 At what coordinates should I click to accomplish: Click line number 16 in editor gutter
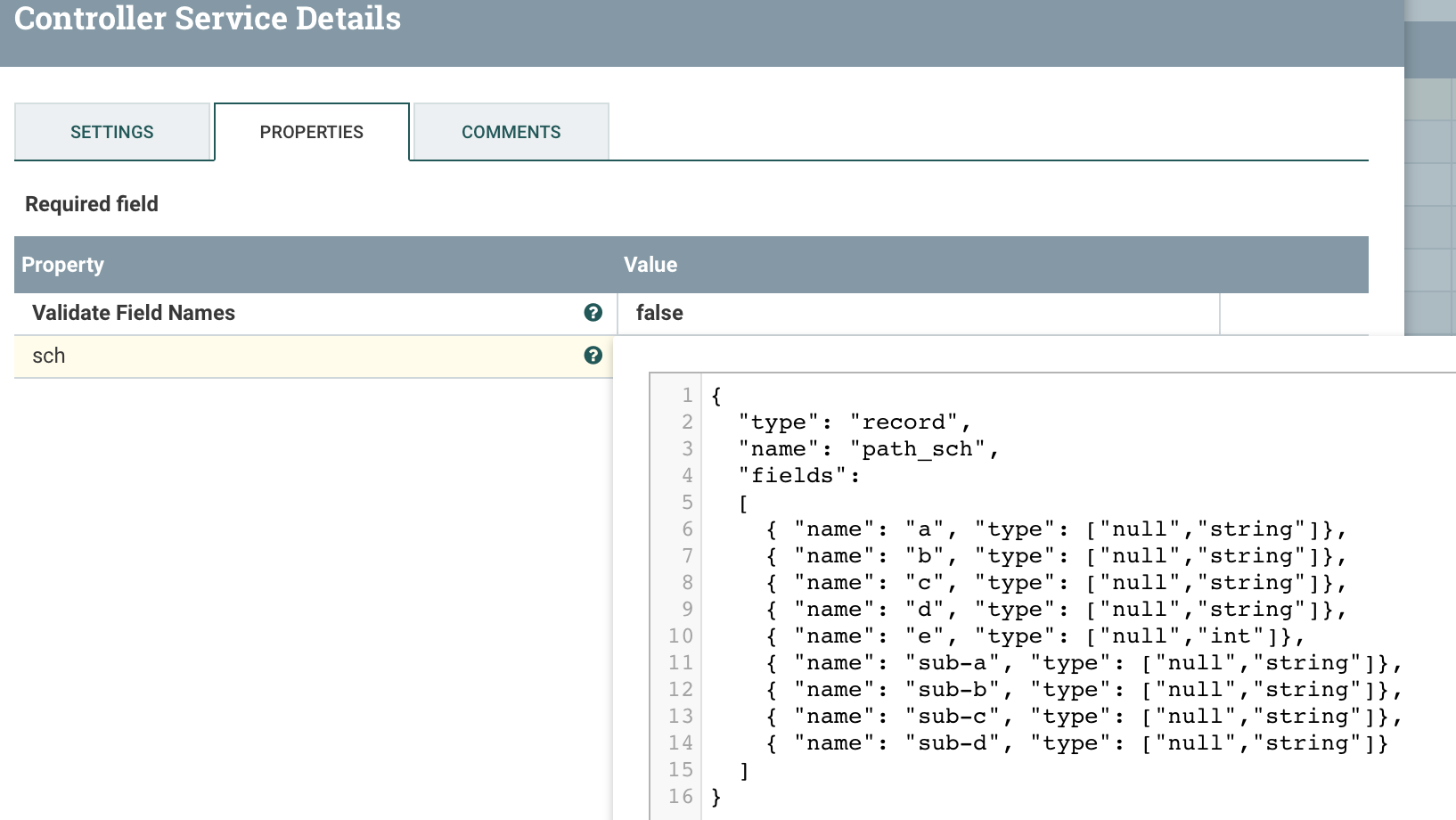(x=681, y=797)
